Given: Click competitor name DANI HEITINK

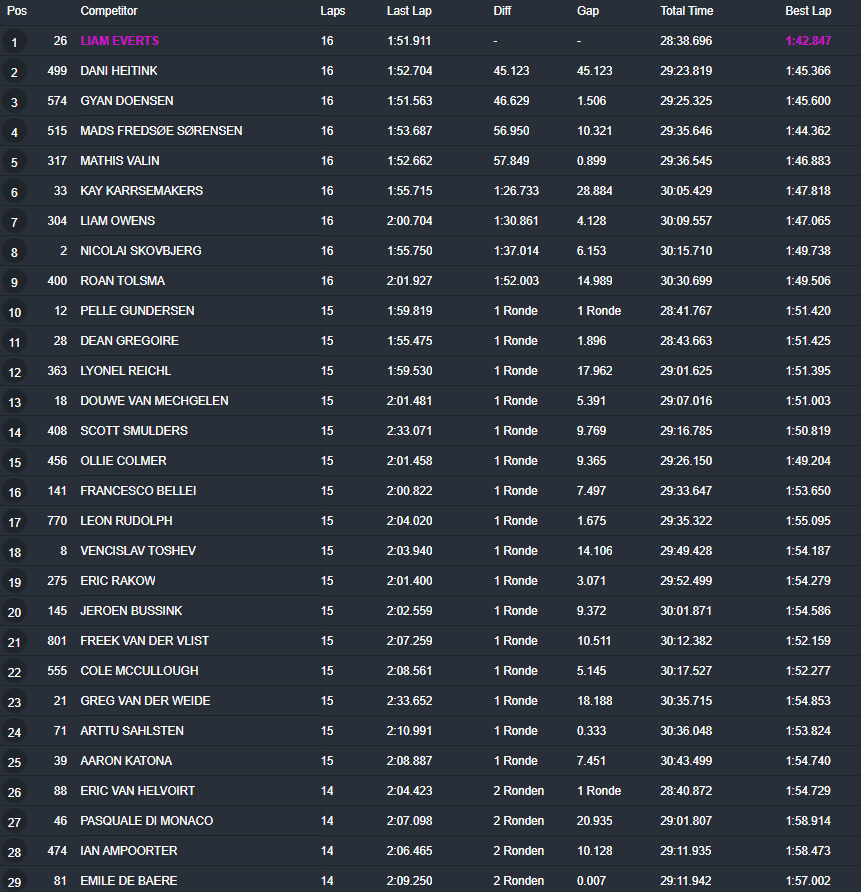Looking at the screenshot, I should click(x=118, y=71).
